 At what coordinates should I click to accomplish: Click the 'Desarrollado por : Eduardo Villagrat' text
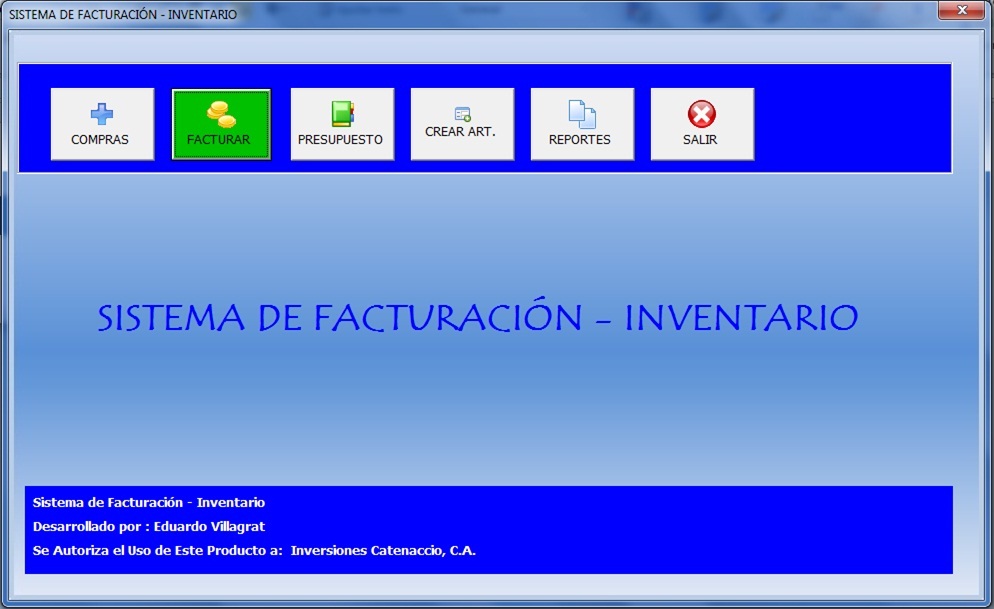click(149, 527)
